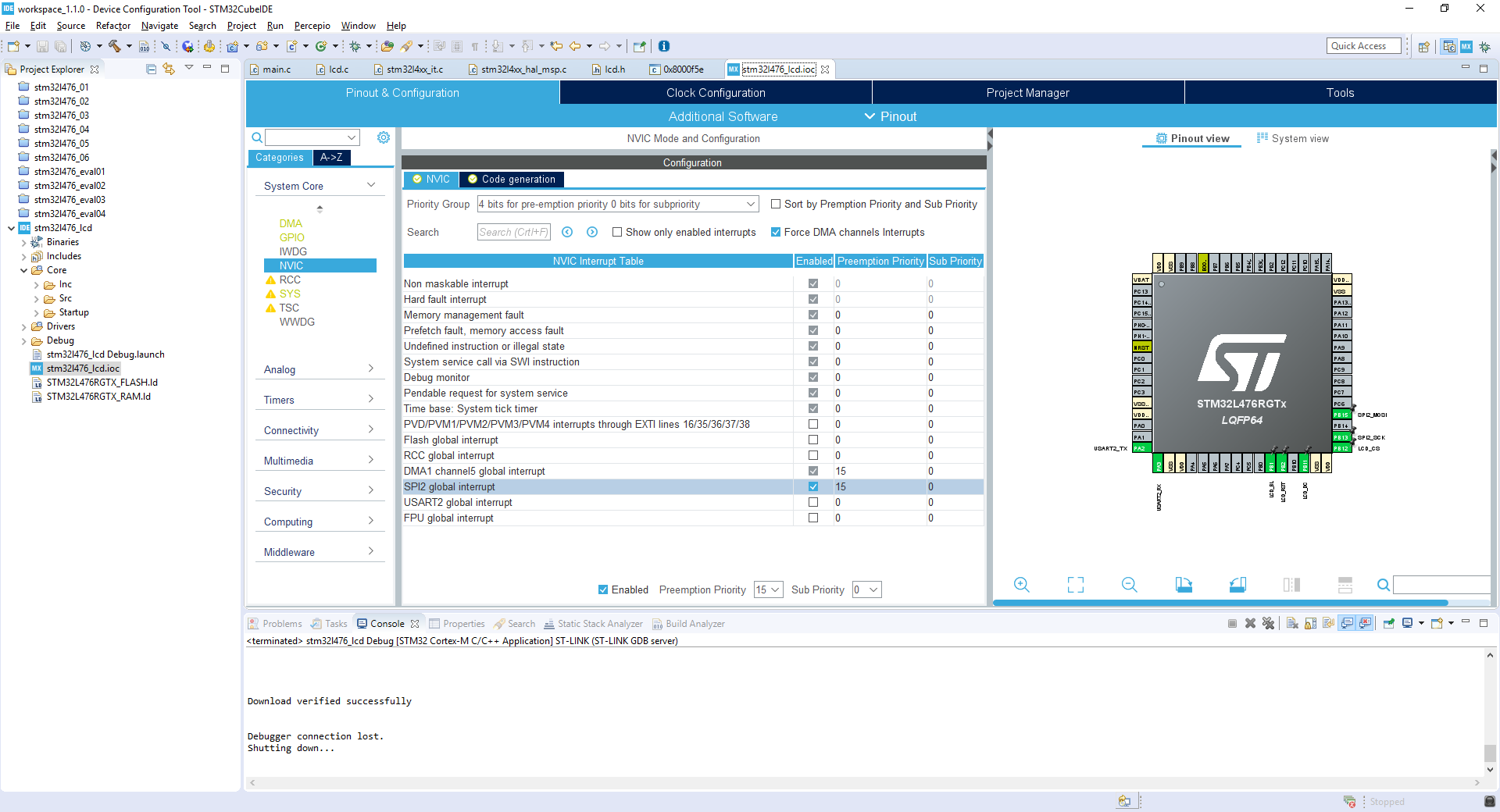
Task: Open the Percepio menu
Action: point(312,26)
